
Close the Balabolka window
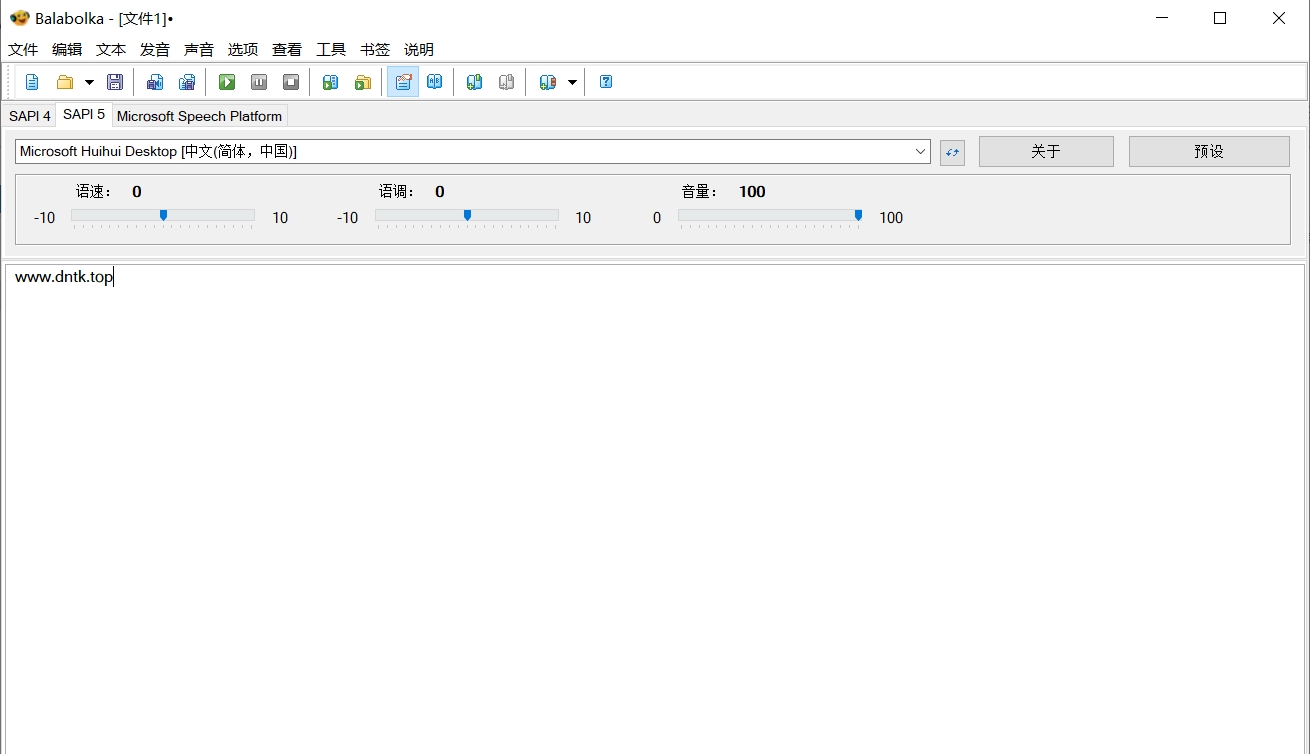click(1279, 18)
